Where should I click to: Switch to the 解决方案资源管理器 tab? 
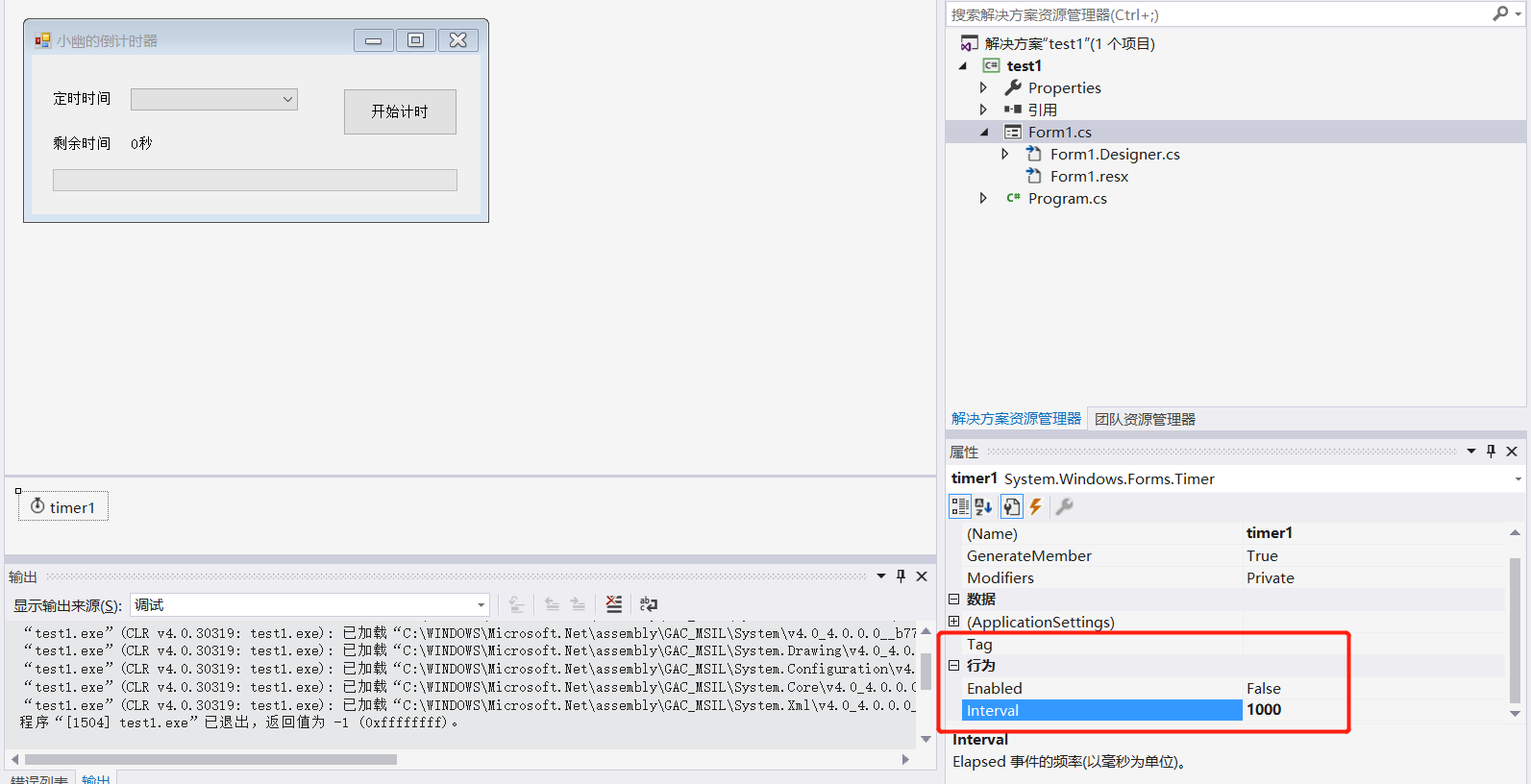click(x=1016, y=419)
